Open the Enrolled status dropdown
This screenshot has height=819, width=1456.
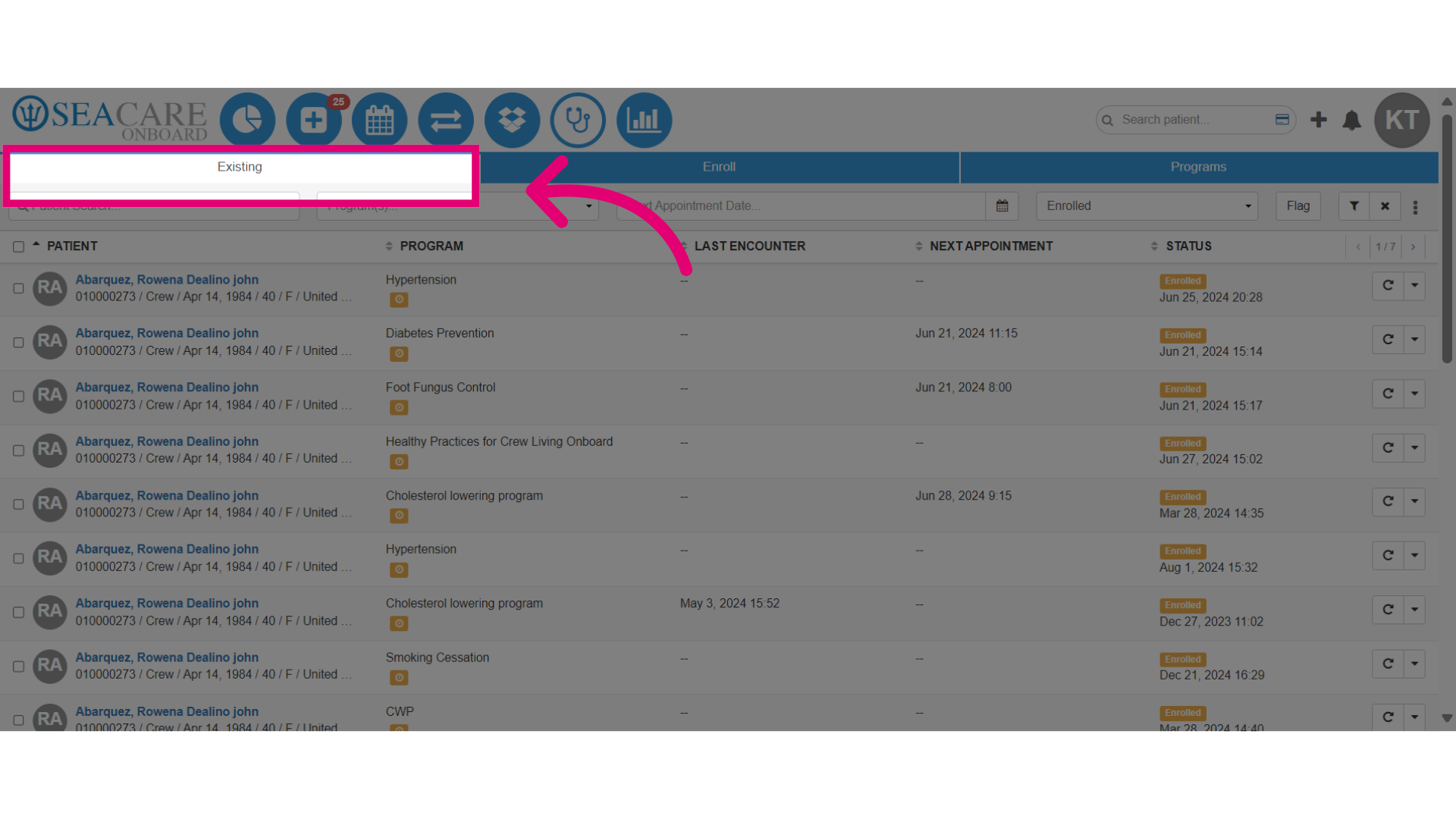point(1147,206)
